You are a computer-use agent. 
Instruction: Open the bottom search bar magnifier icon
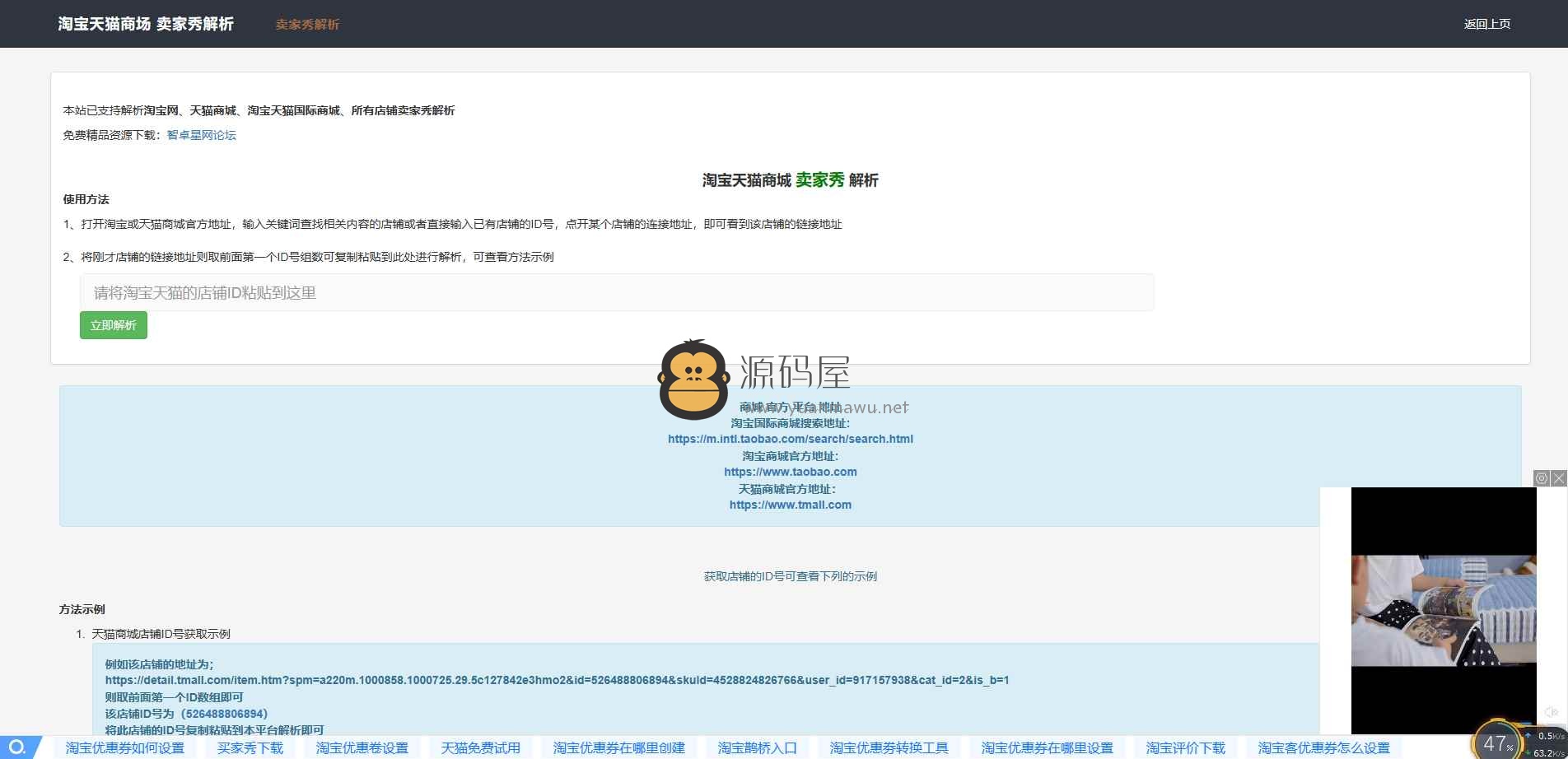pyautogui.click(x=17, y=747)
